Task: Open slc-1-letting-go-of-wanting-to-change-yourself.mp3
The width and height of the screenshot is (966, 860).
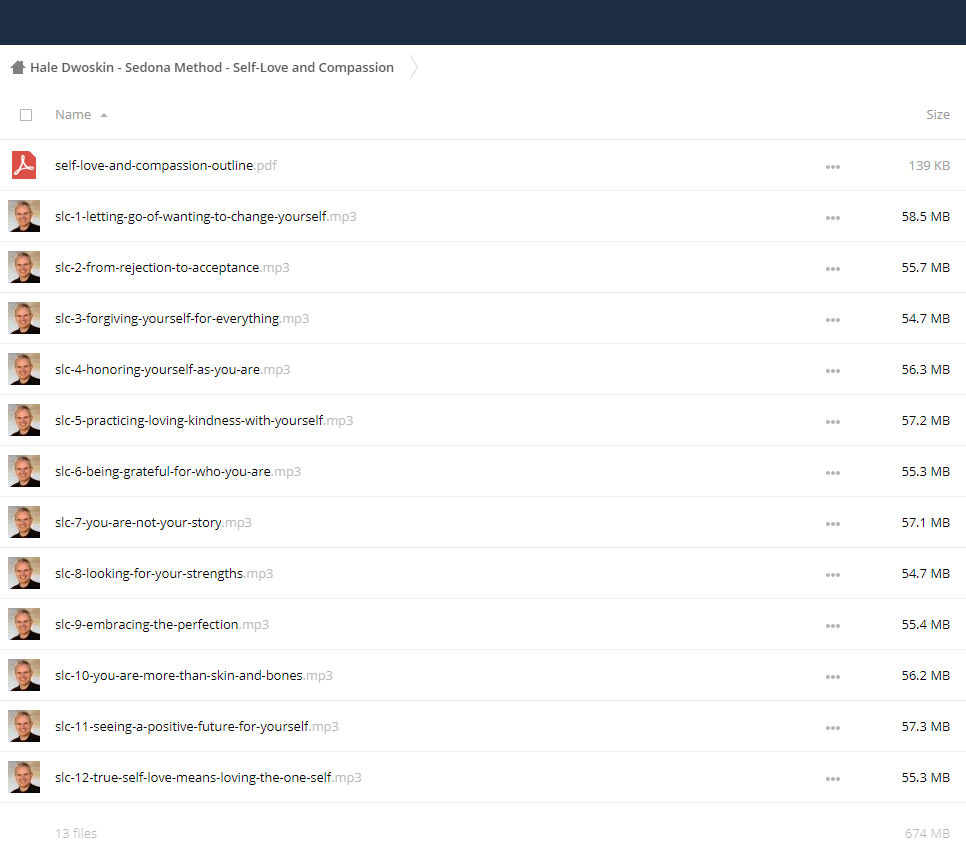Action: click(206, 217)
